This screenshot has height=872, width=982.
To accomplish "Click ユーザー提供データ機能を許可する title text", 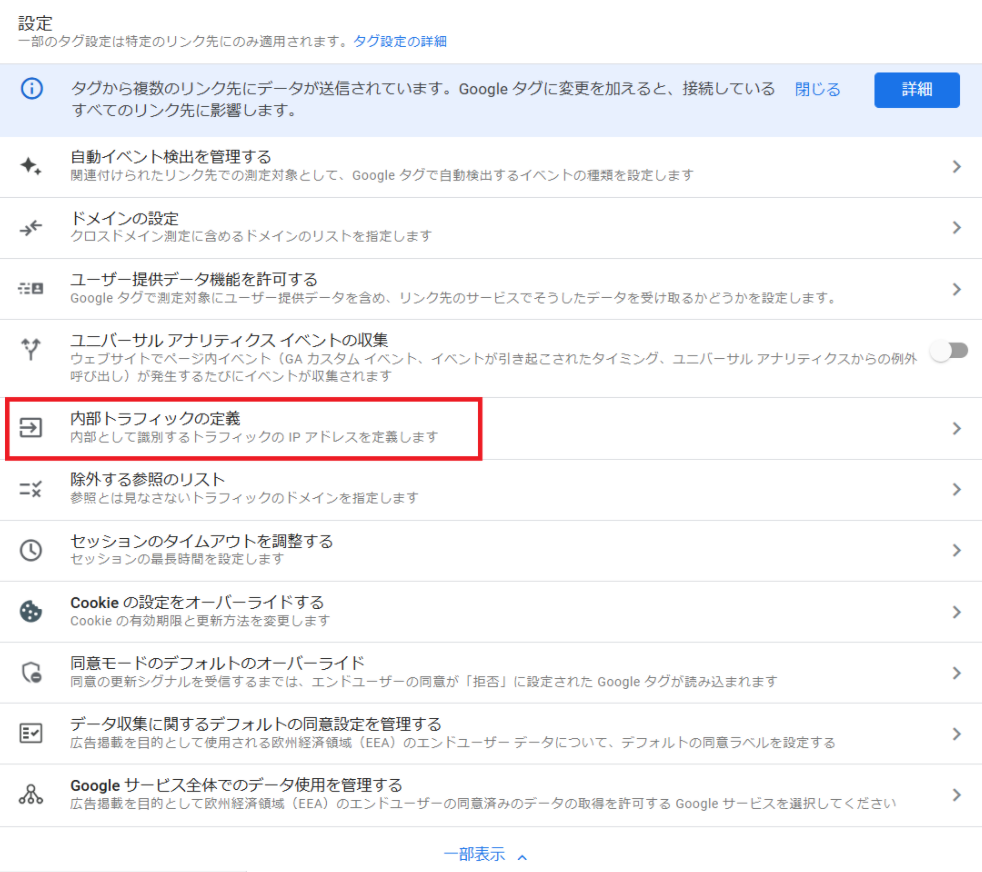I will 194,279.
